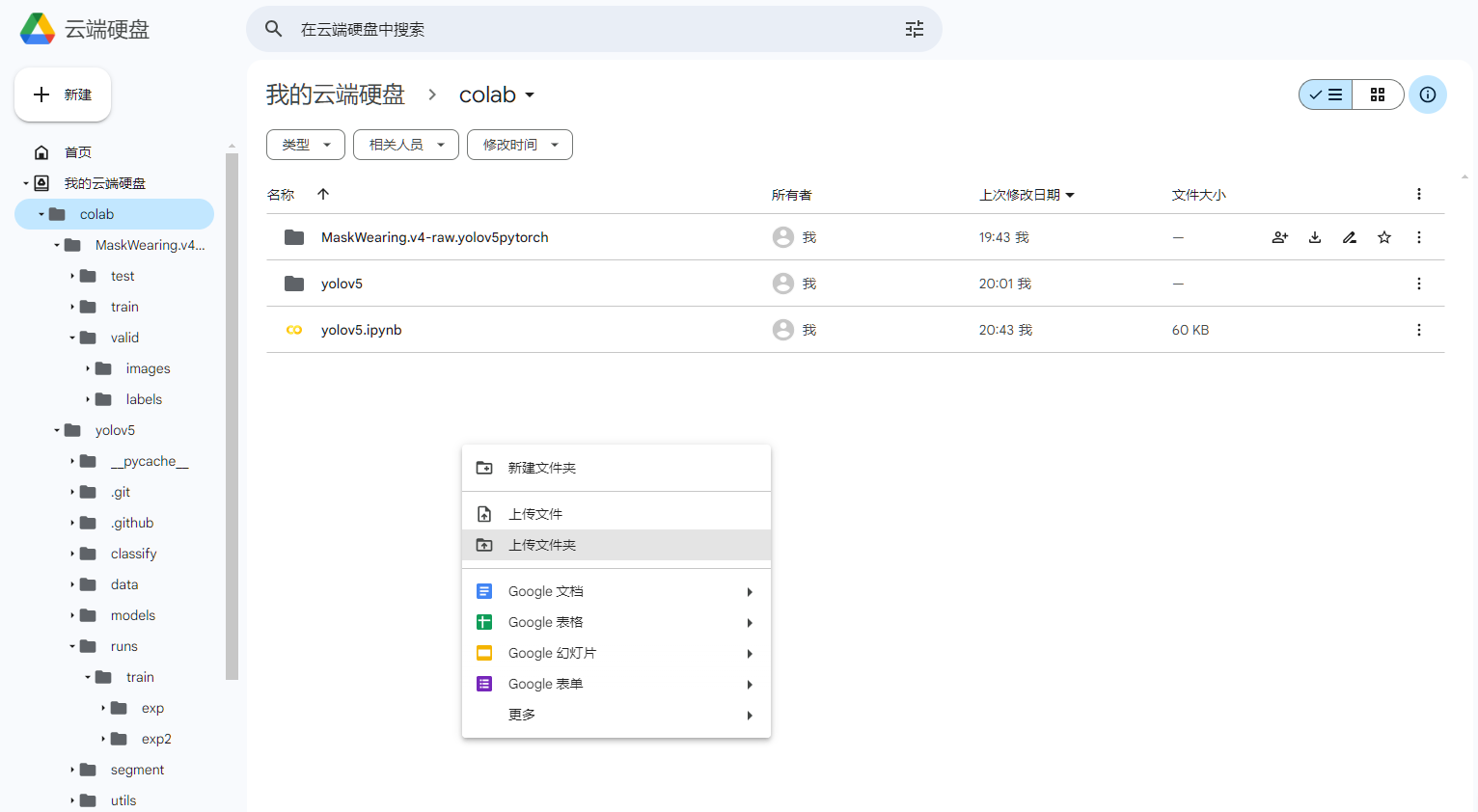Click the Colab icon of yolov5.ipynb
Viewport: 1478px width, 812px height.
click(294, 330)
